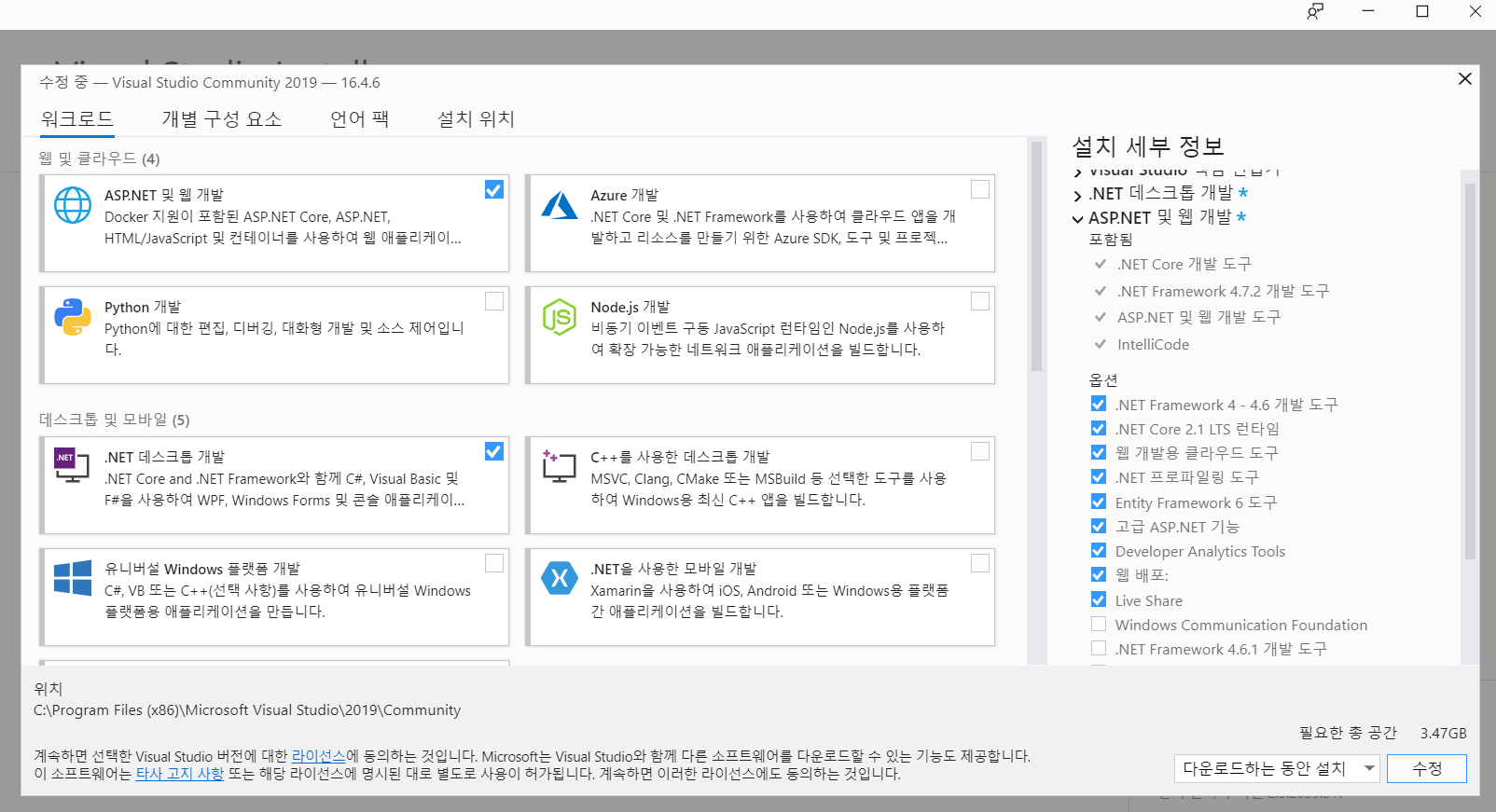
Task: Click the IntelliCode included item
Action: pyautogui.click(x=1153, y=344)
